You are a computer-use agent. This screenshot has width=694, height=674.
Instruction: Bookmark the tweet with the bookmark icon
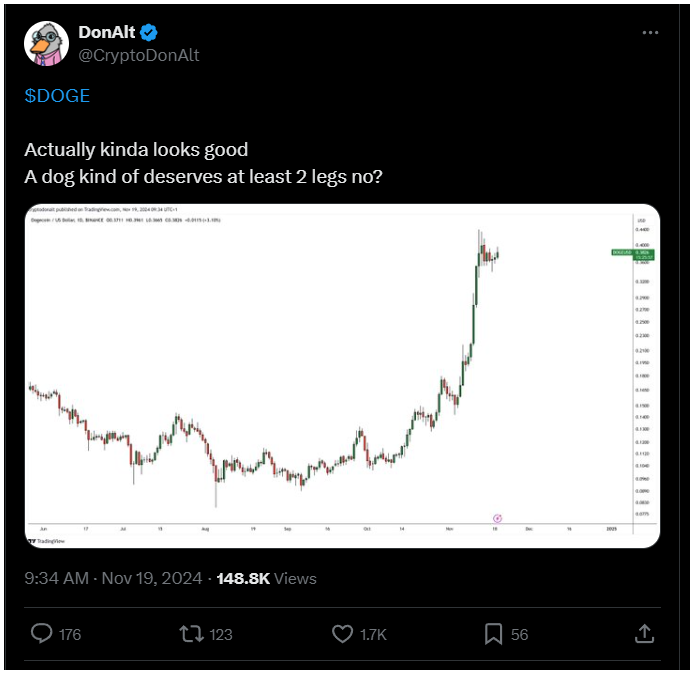pos(493,634)
